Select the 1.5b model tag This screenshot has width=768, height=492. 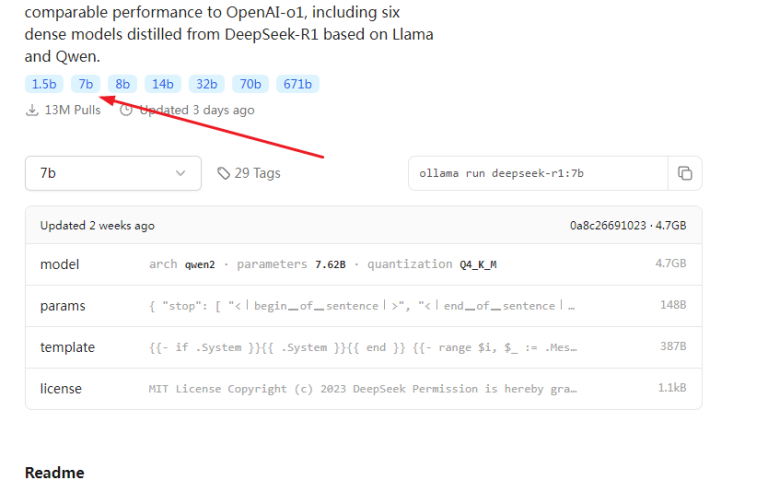point(44,84)
